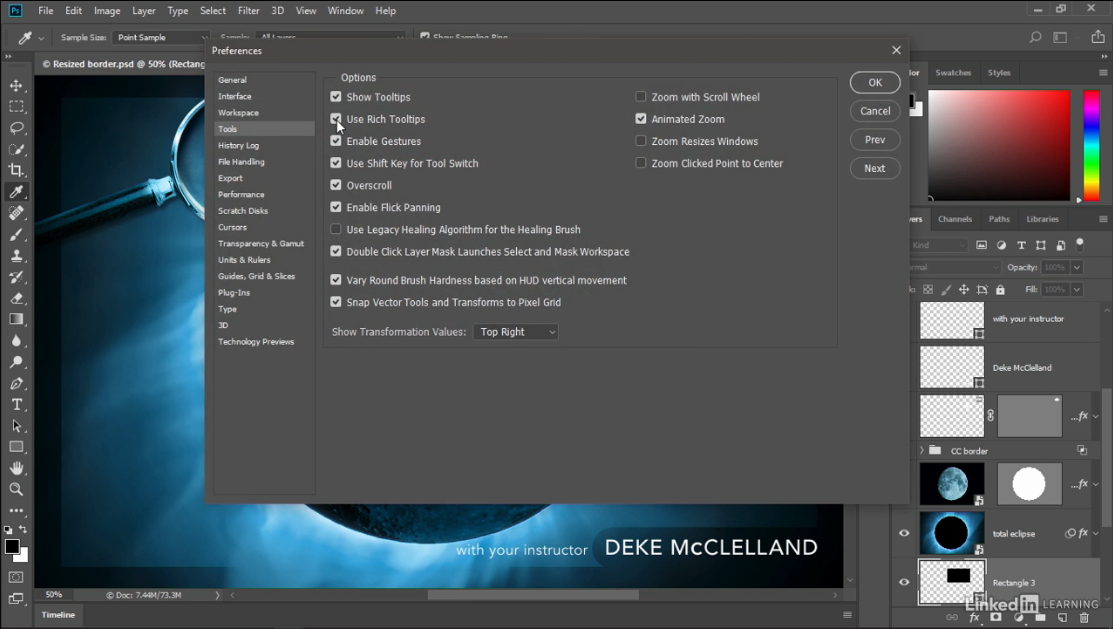Open the status bar info arrow
Screen dimensions: 1113x629
point(217,595)
